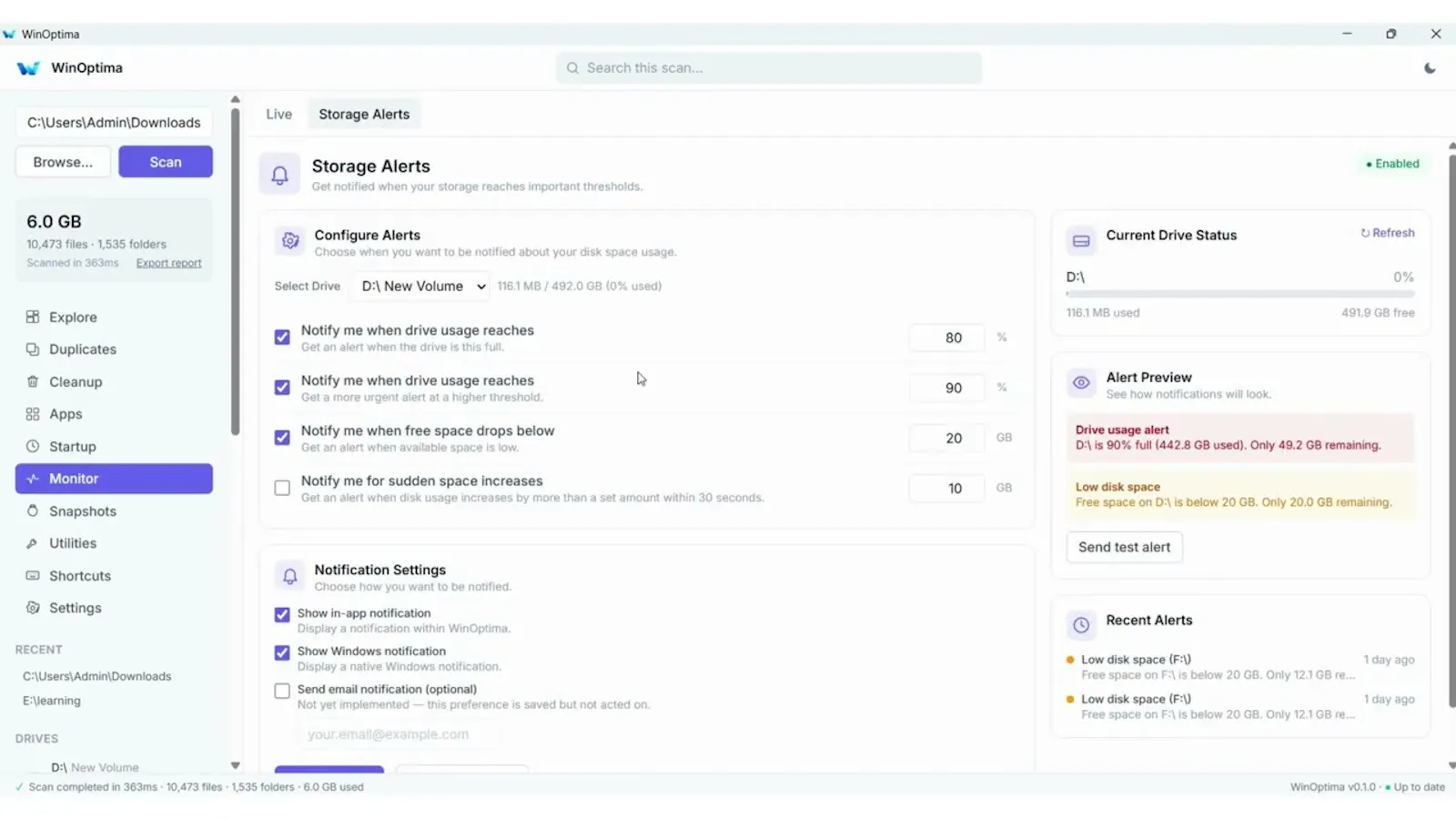This screenshot has width=1456, height=819.
Task: Open the Duplicates section
Action: pos(114,349)
